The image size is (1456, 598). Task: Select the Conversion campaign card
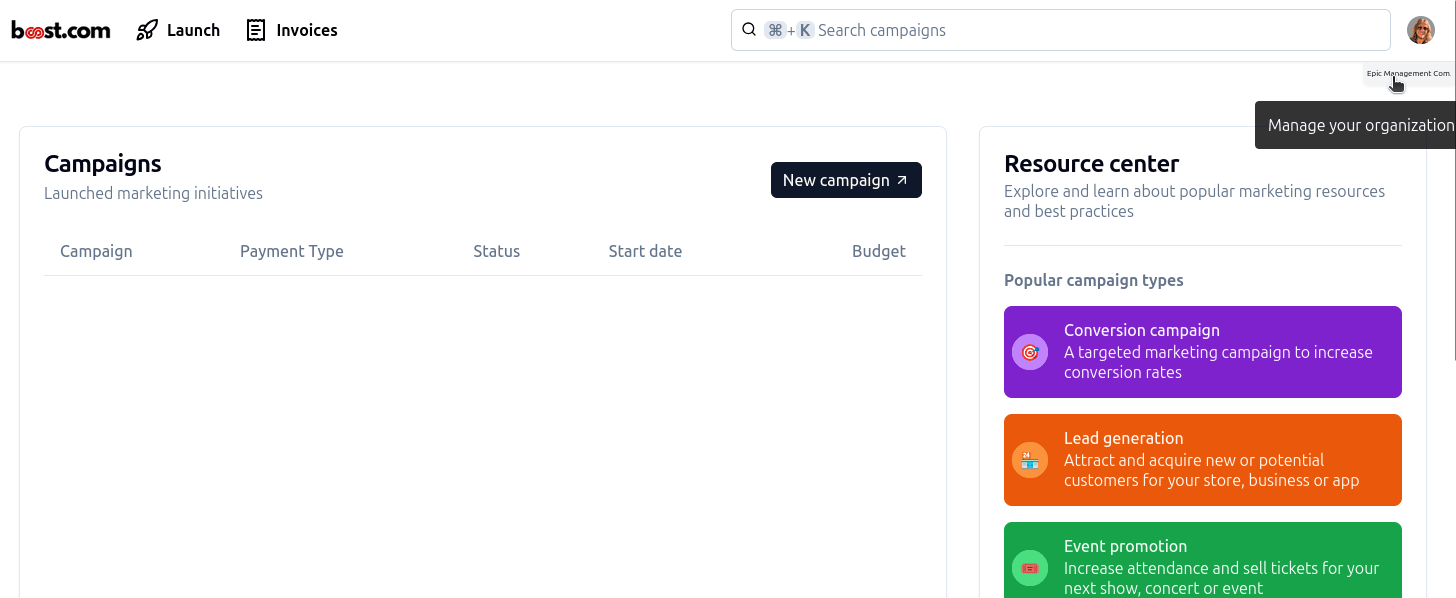tap(1202, 352)
